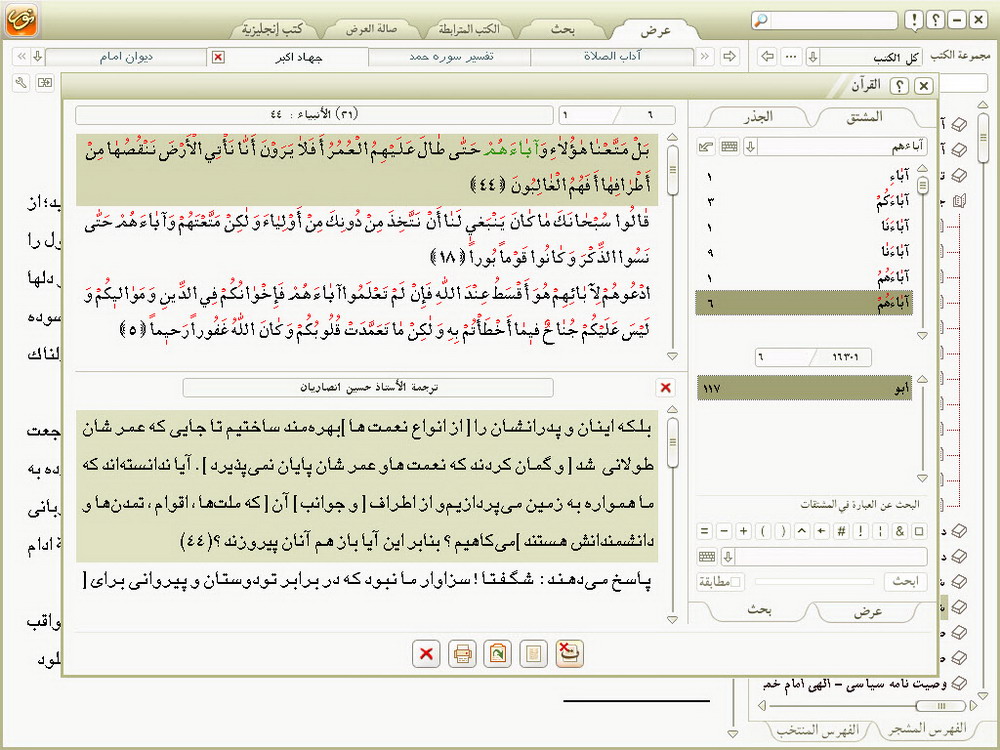Click the translation toggle icon with red X
The width and height of the screenshot is (1000, 750).
570,654
